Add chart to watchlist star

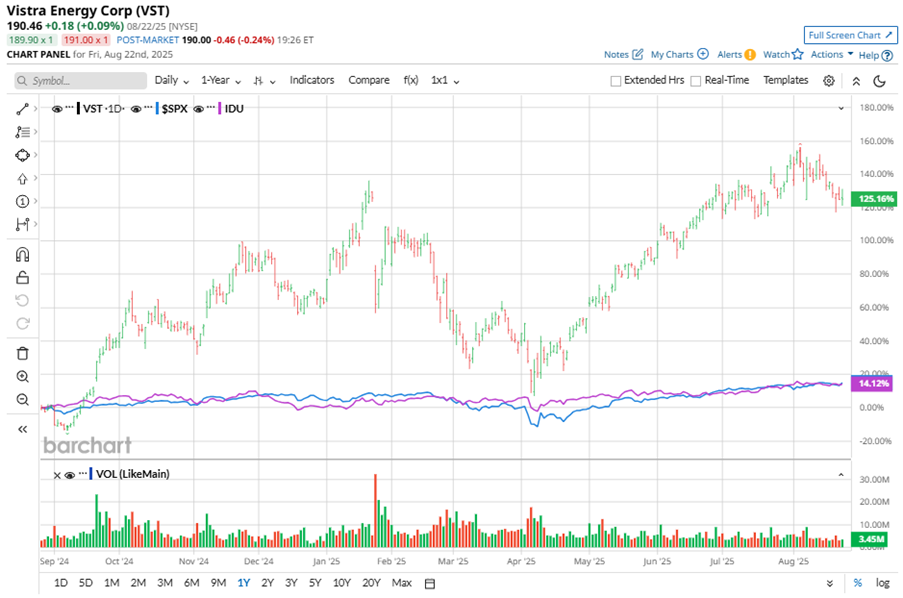pyautogui.click(x=798, y=54)
